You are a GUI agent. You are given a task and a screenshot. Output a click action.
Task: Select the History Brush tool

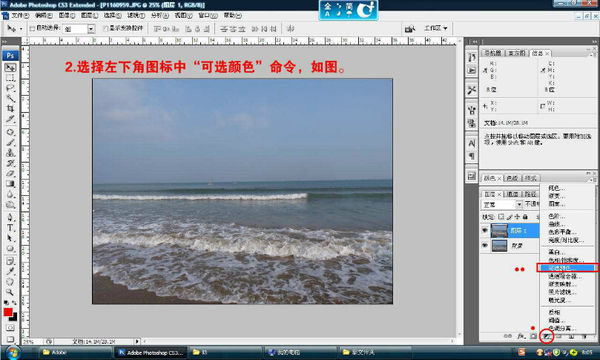10,163
